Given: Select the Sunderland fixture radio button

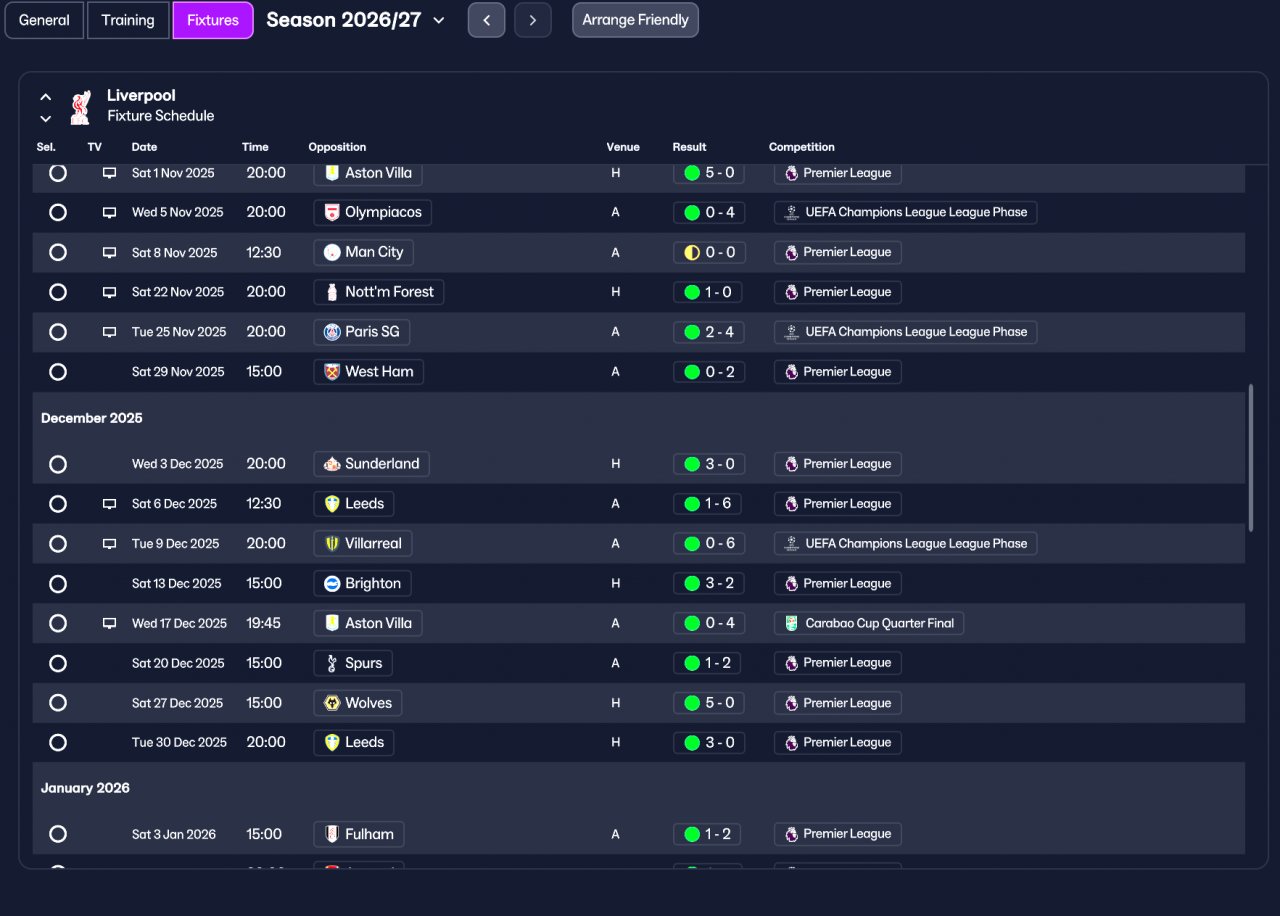Looking at the screenshot, I should pos(58,464).
